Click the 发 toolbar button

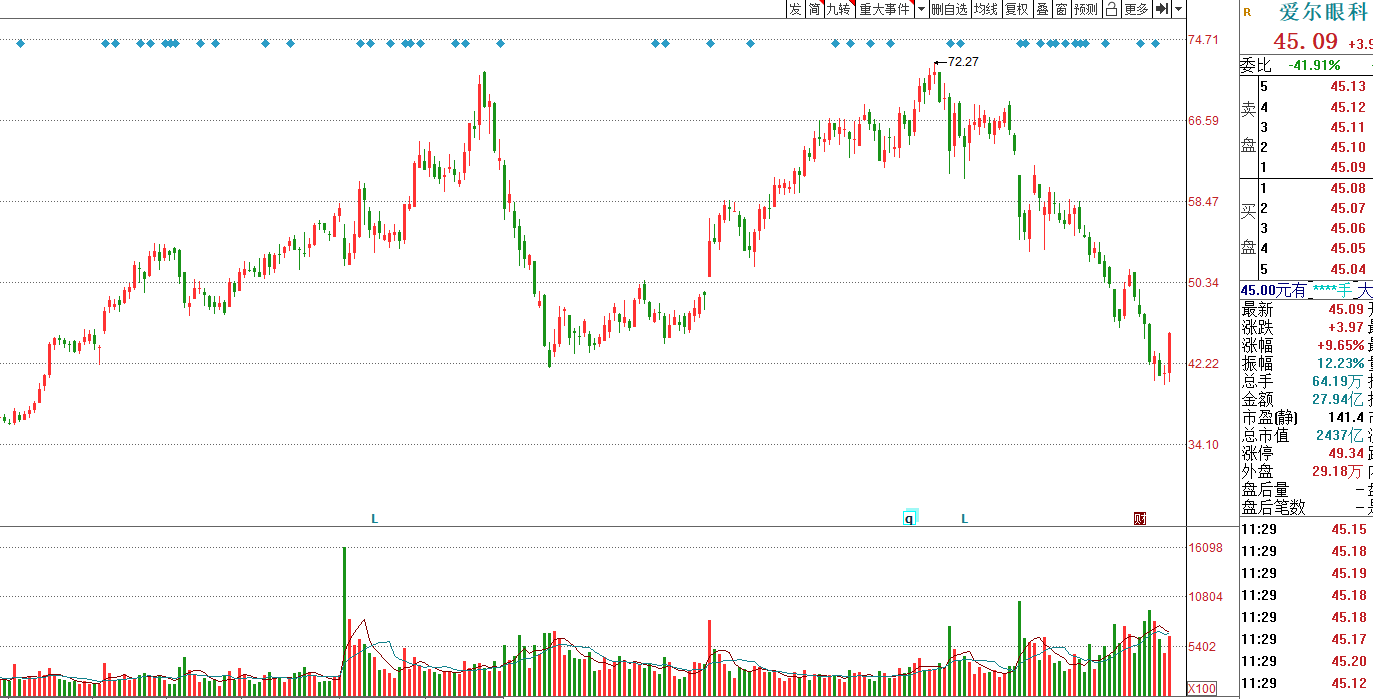[794, 9]
